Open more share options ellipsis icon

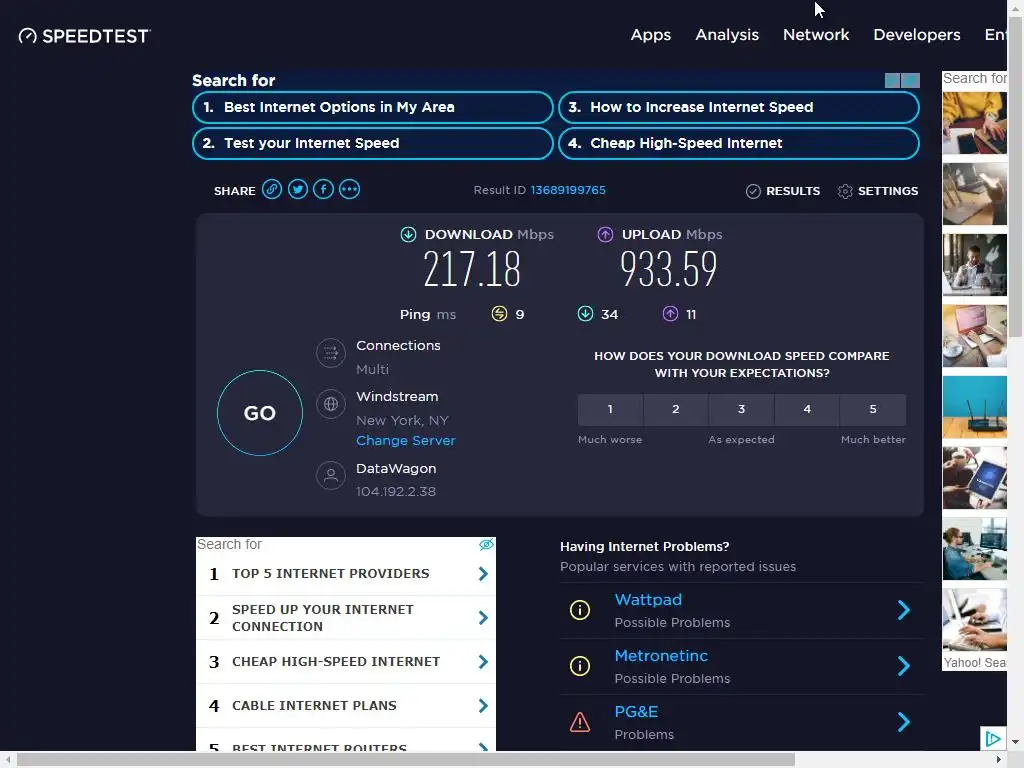point(349,189)
